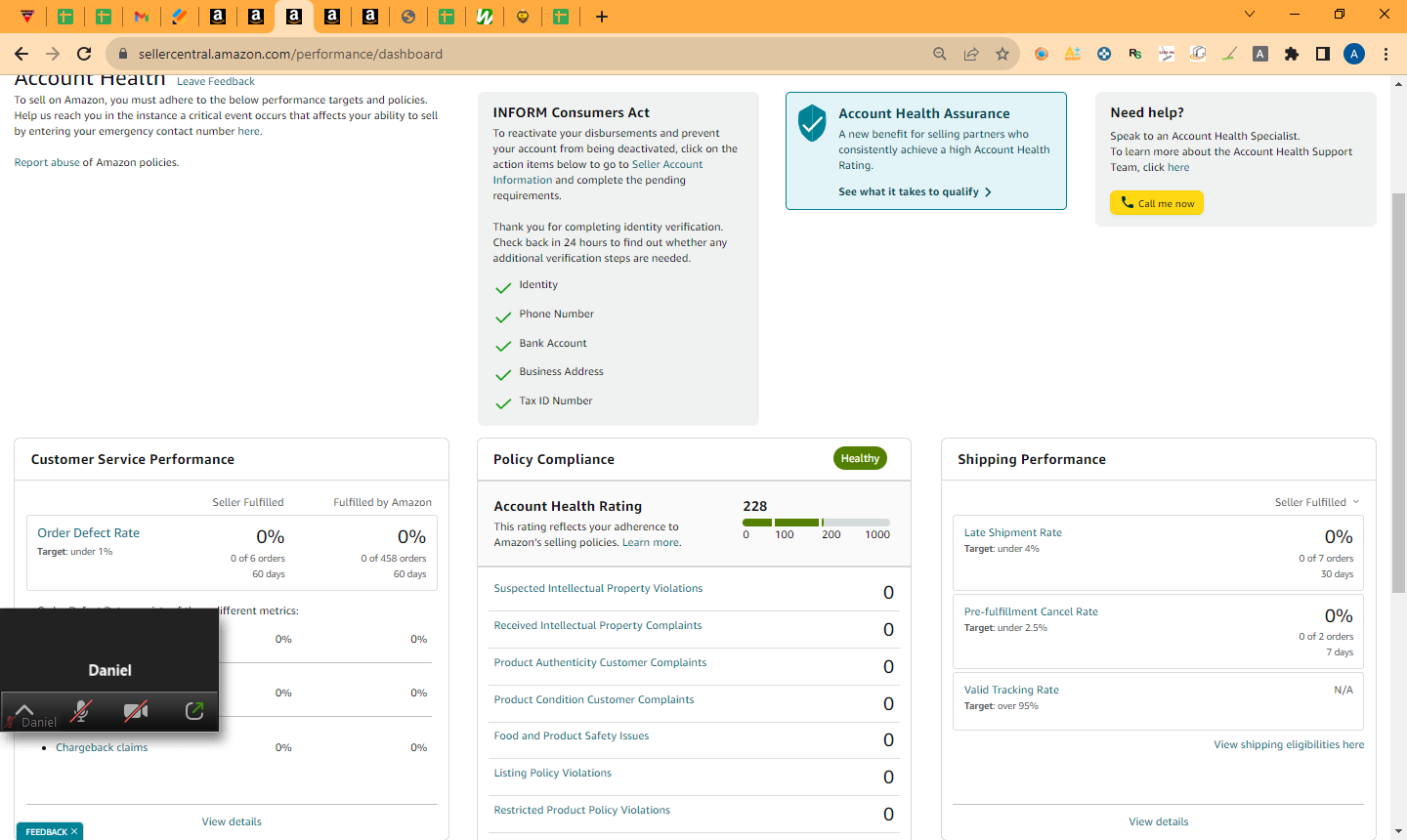The width and height of the screenshot is (1407, 840).
Task: Click the Account Health Assurance shield icon
Action: tap(812, 123)
